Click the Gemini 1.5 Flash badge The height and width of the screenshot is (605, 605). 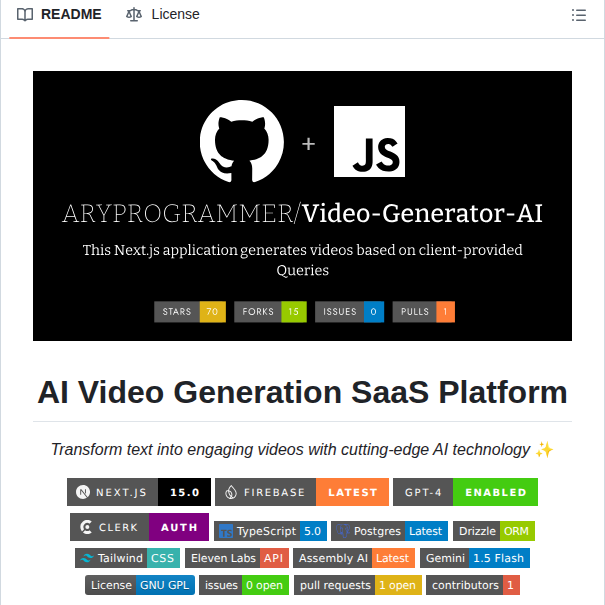tap(475, 558)
